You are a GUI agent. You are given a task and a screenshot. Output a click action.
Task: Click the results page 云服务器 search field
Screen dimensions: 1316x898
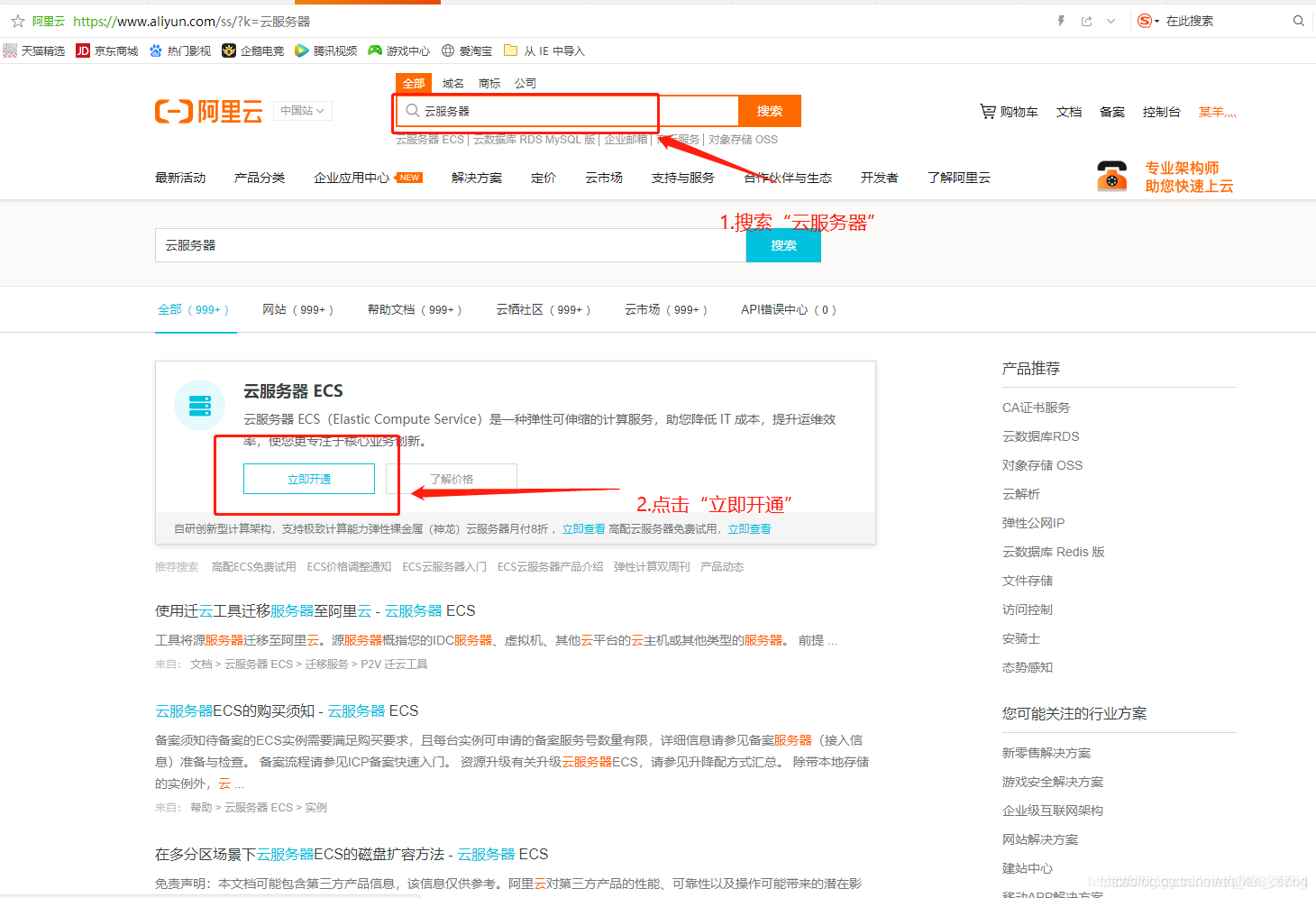(451, 245)
